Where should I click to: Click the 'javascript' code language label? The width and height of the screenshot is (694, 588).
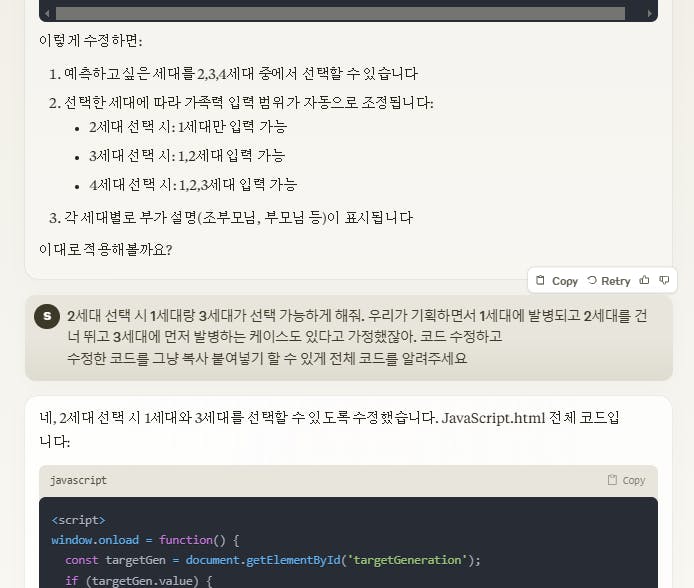tap(78, 480)
